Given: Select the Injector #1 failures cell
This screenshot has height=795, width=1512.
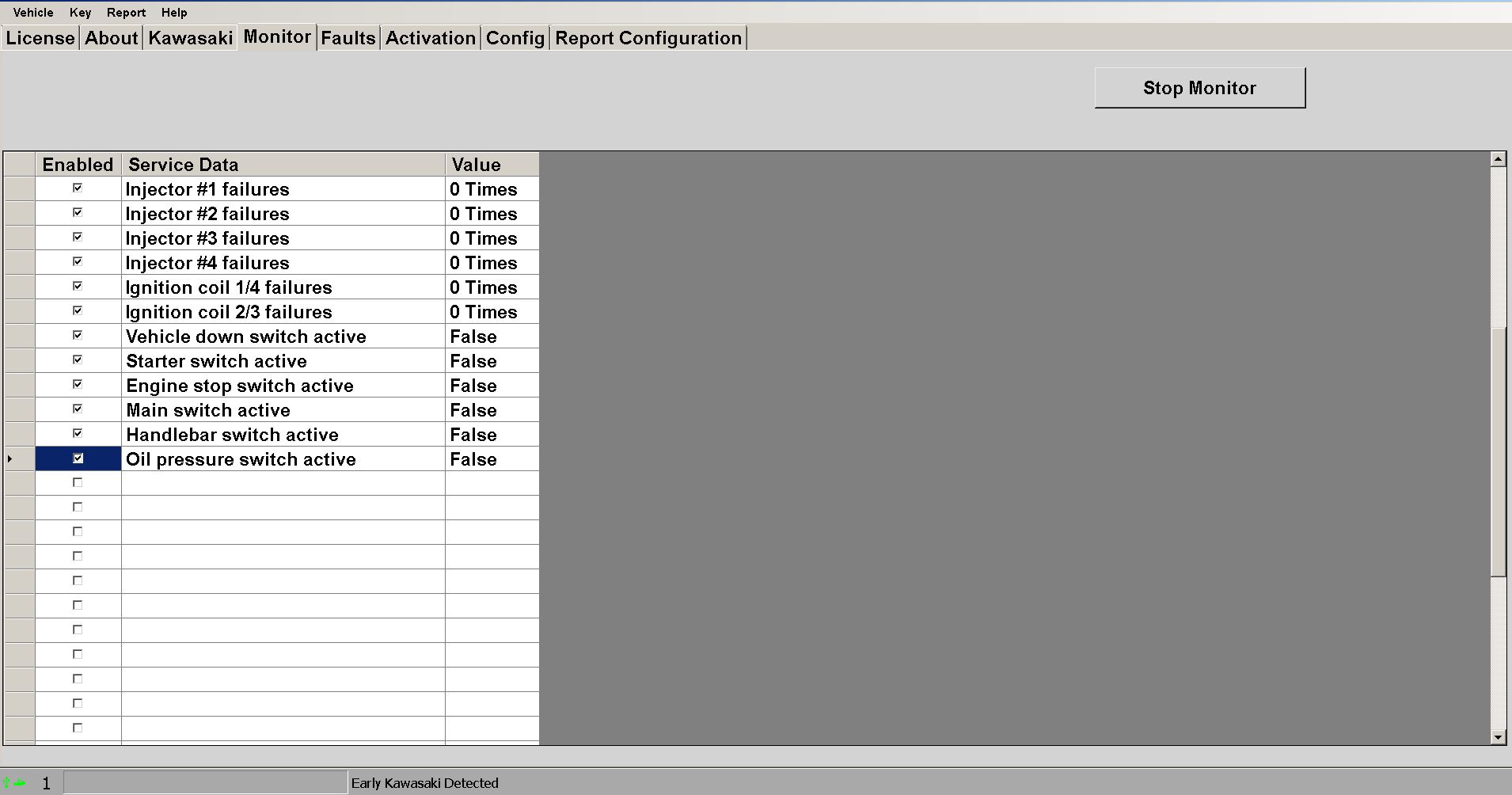Looking at the screenshot, I should coord(283,188).
